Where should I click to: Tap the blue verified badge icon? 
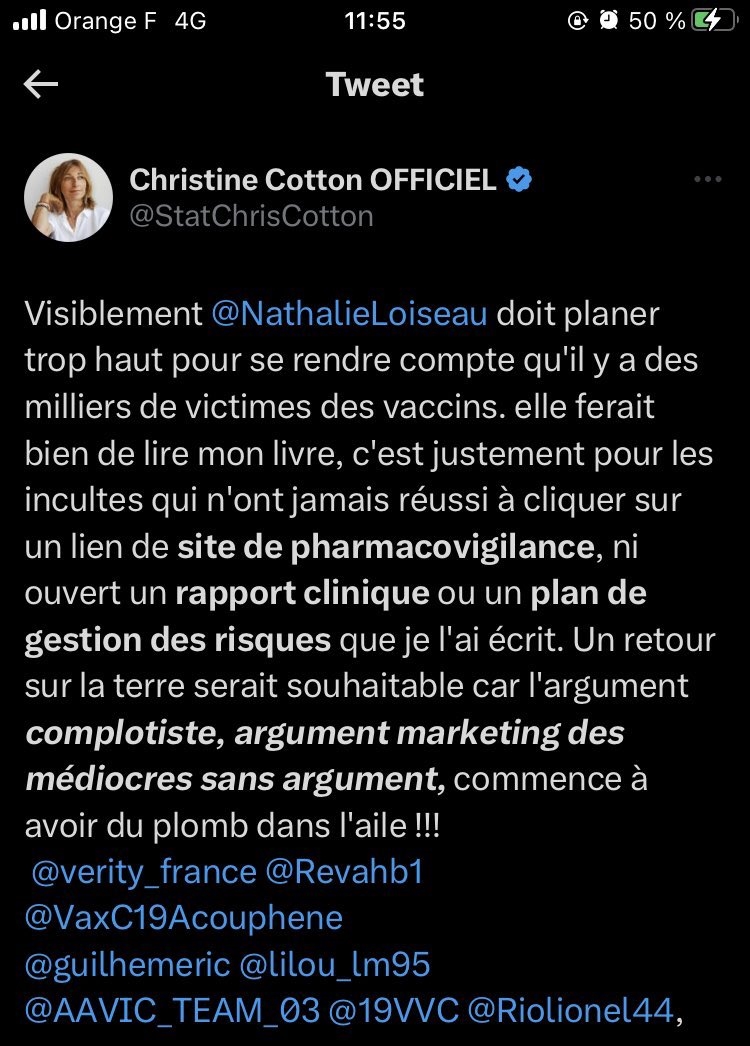(520, 180)
